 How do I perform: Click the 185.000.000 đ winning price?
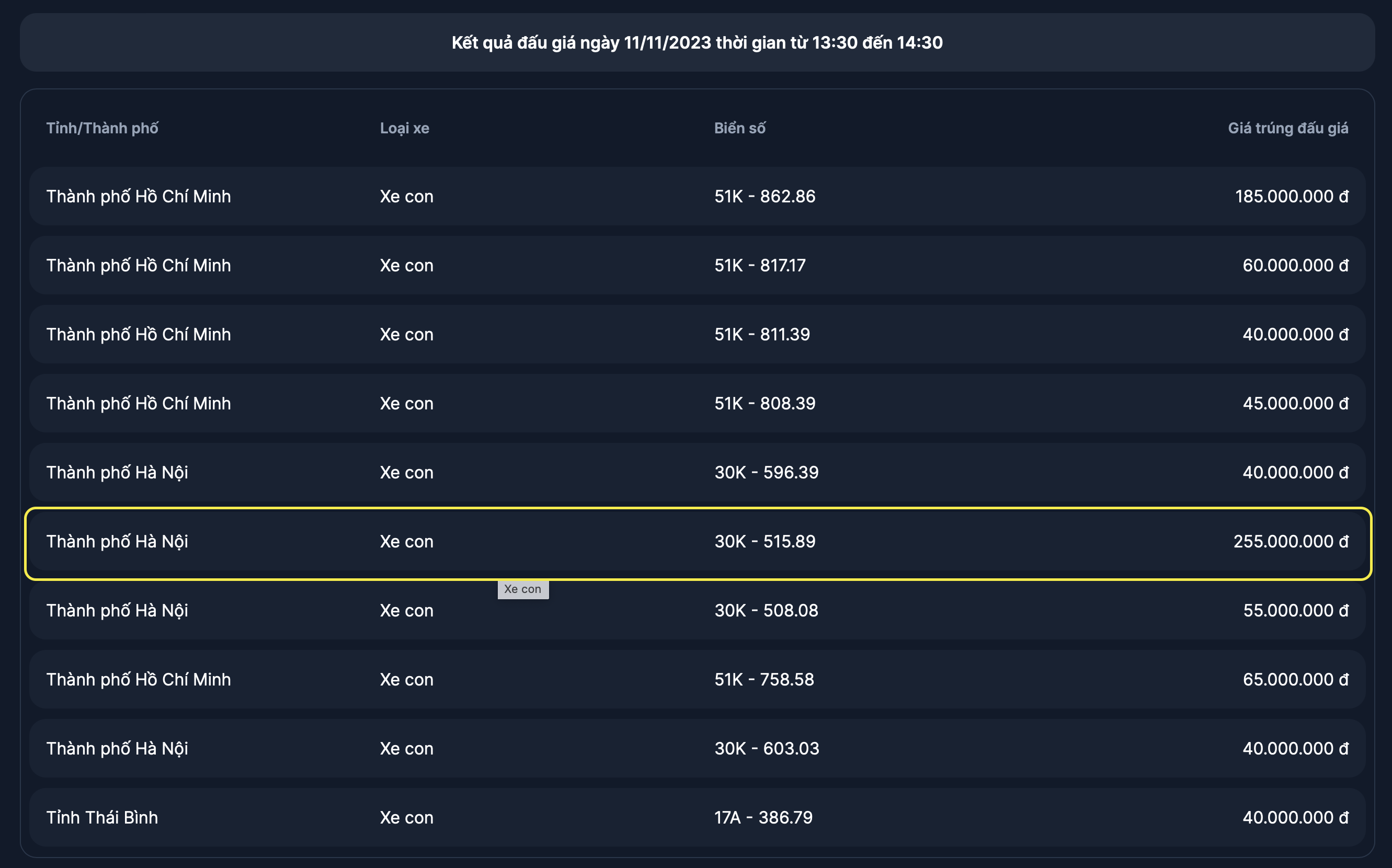click(x=1291, y=196)
